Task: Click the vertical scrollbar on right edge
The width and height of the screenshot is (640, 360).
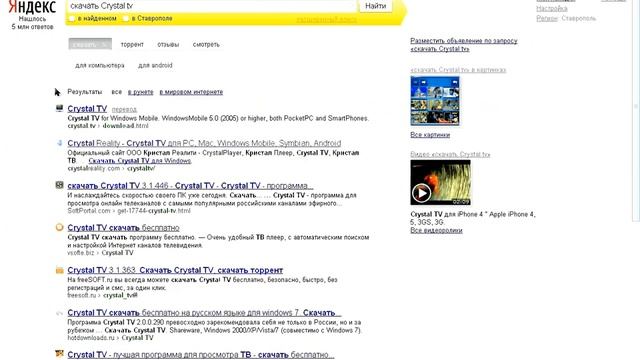Action: pyautogui.click(x=636, y=110)
